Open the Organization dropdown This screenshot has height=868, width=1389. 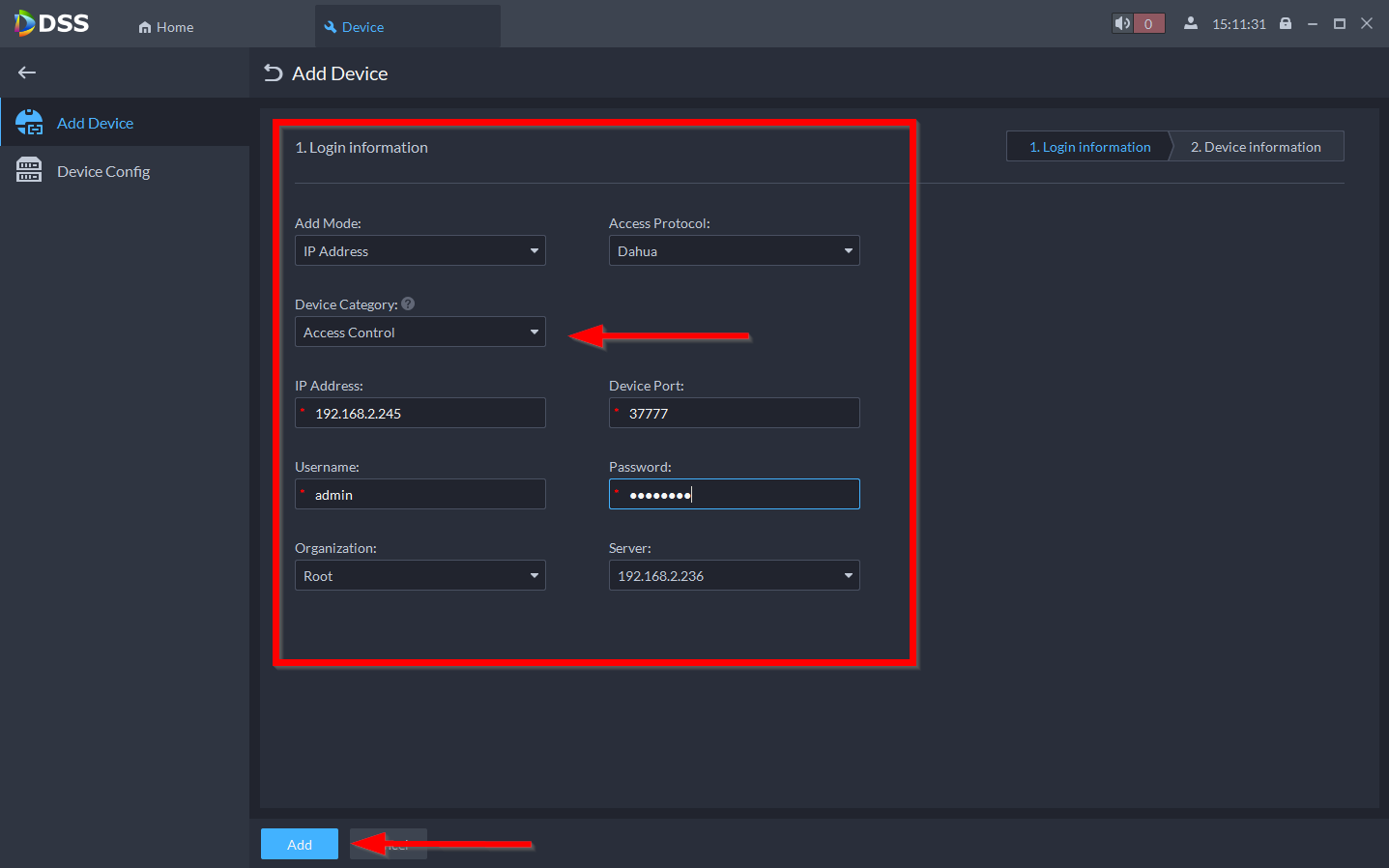(x=420, y=576)
